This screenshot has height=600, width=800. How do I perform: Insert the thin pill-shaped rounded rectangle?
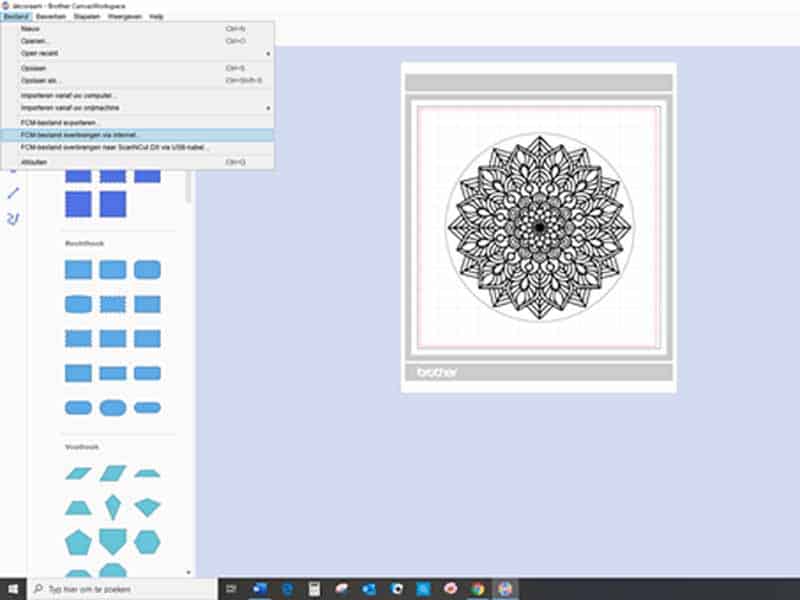(x=147, y=407)
